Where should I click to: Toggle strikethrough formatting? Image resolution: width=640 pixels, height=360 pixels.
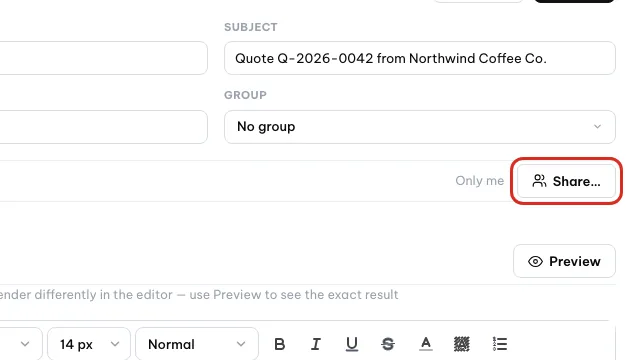pyautogui.click(x=388, y=344)
